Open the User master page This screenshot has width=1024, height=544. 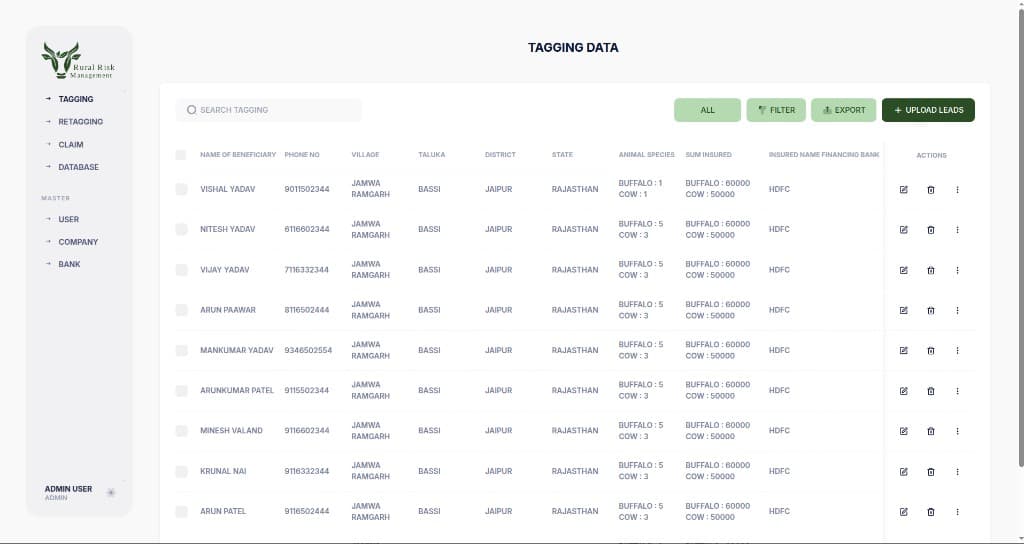[69, 219]
